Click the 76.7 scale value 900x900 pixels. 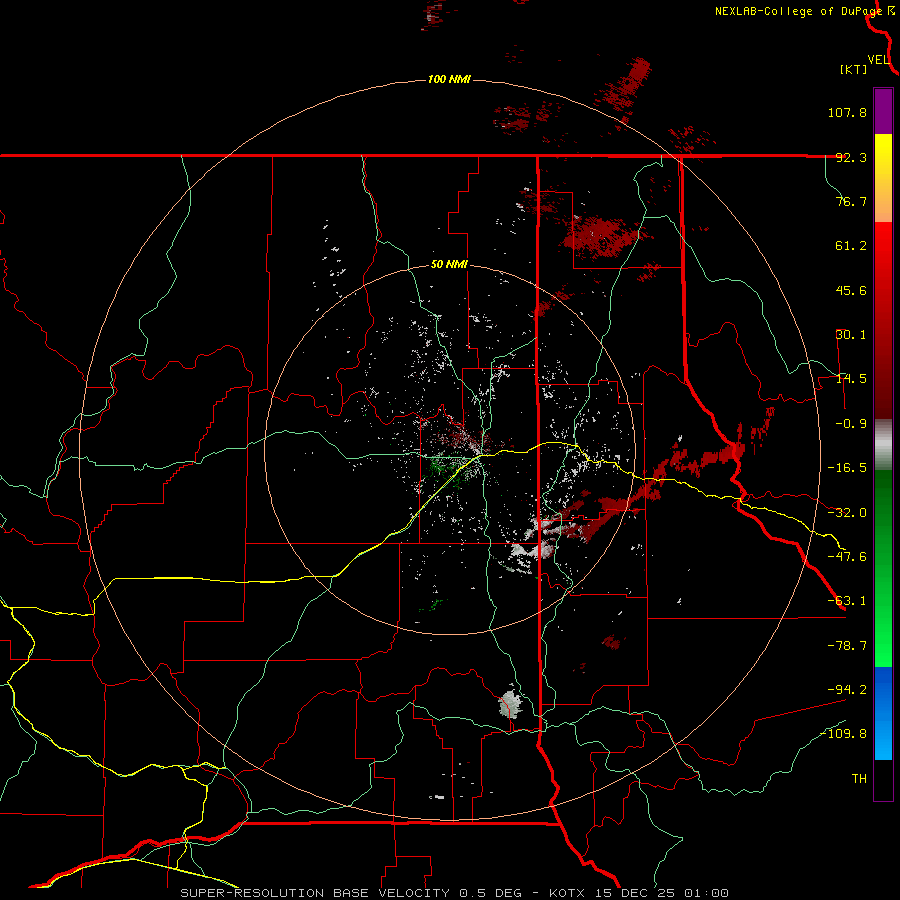(x=851, y=201)
